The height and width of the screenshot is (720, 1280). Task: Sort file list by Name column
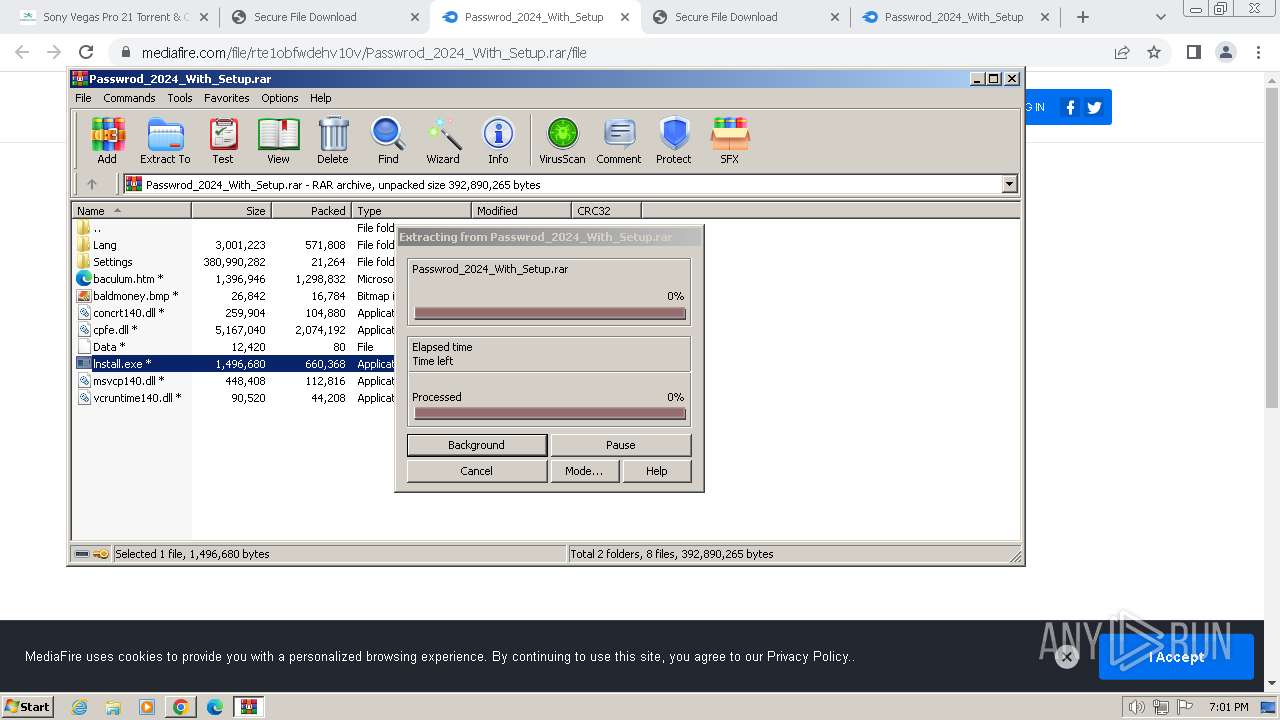click(131, 211)
